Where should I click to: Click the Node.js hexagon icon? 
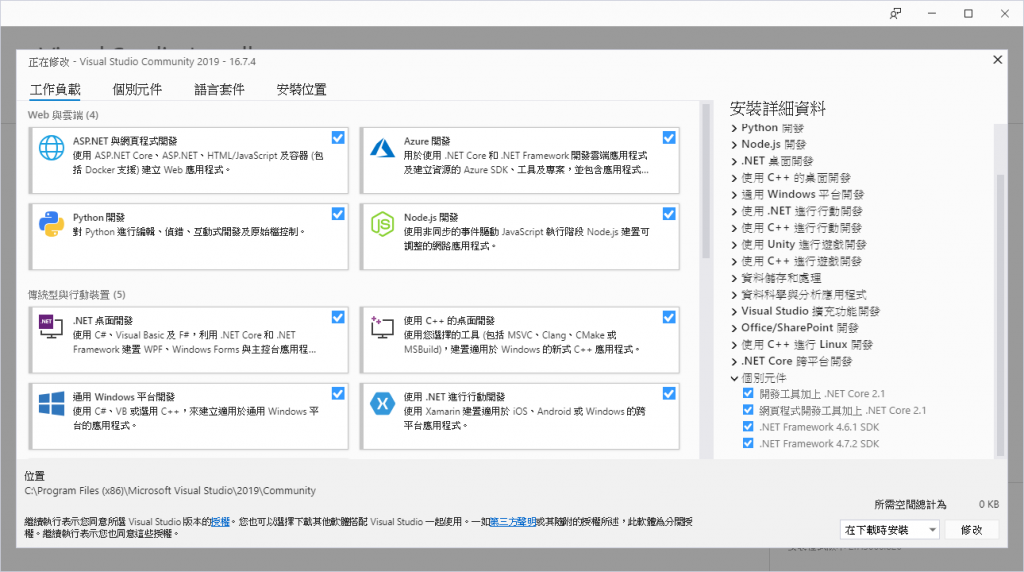click(382, 224)
